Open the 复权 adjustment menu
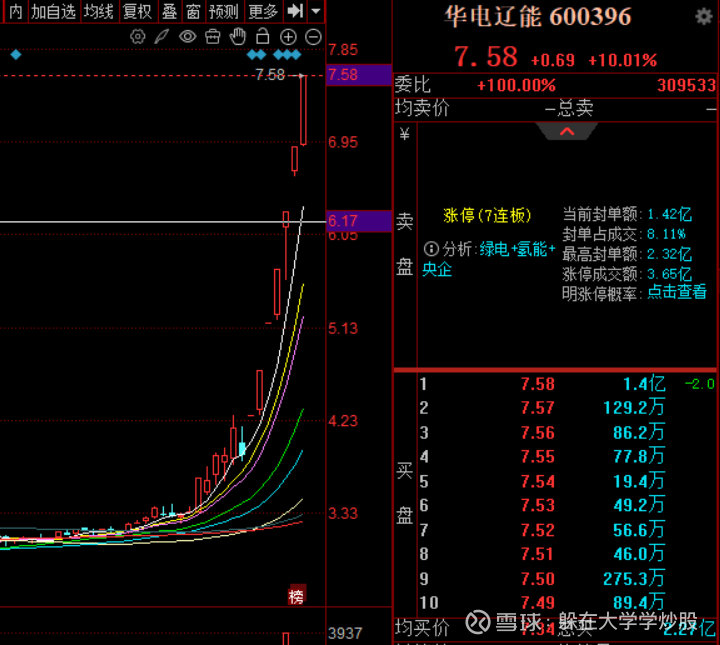 point(137,11)
